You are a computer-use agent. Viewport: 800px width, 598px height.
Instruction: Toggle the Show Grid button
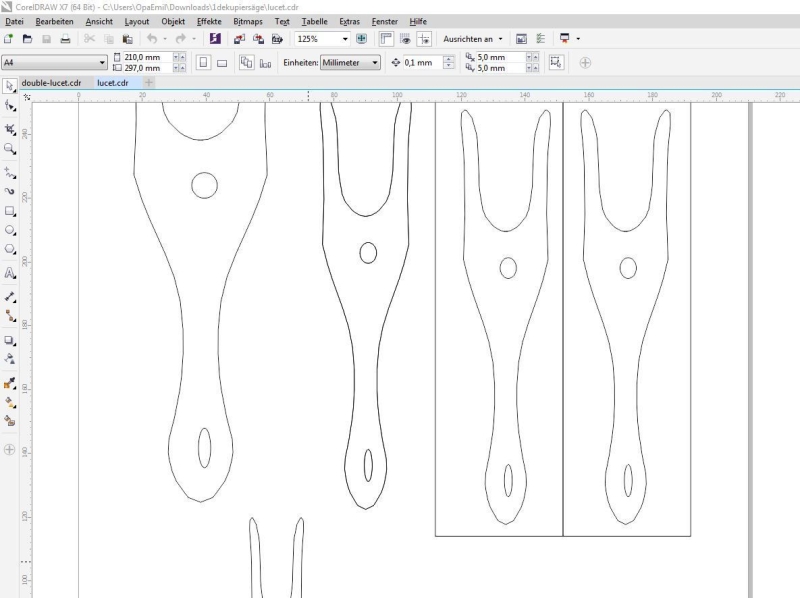405,39
